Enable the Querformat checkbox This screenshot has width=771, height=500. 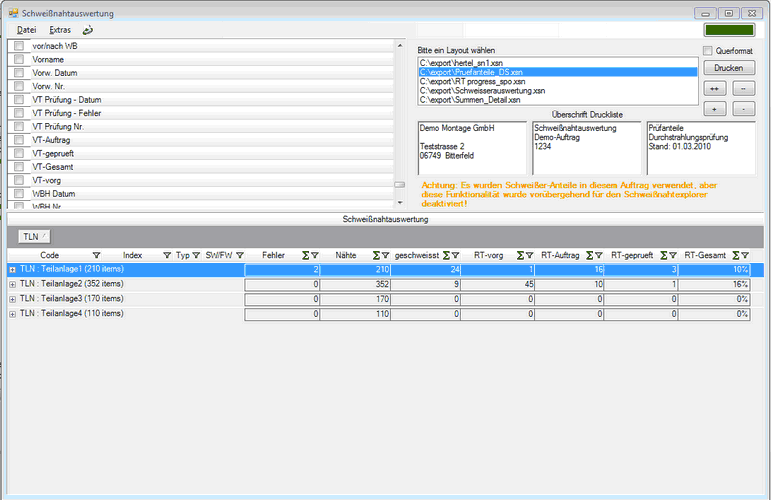tap(708, 51)
